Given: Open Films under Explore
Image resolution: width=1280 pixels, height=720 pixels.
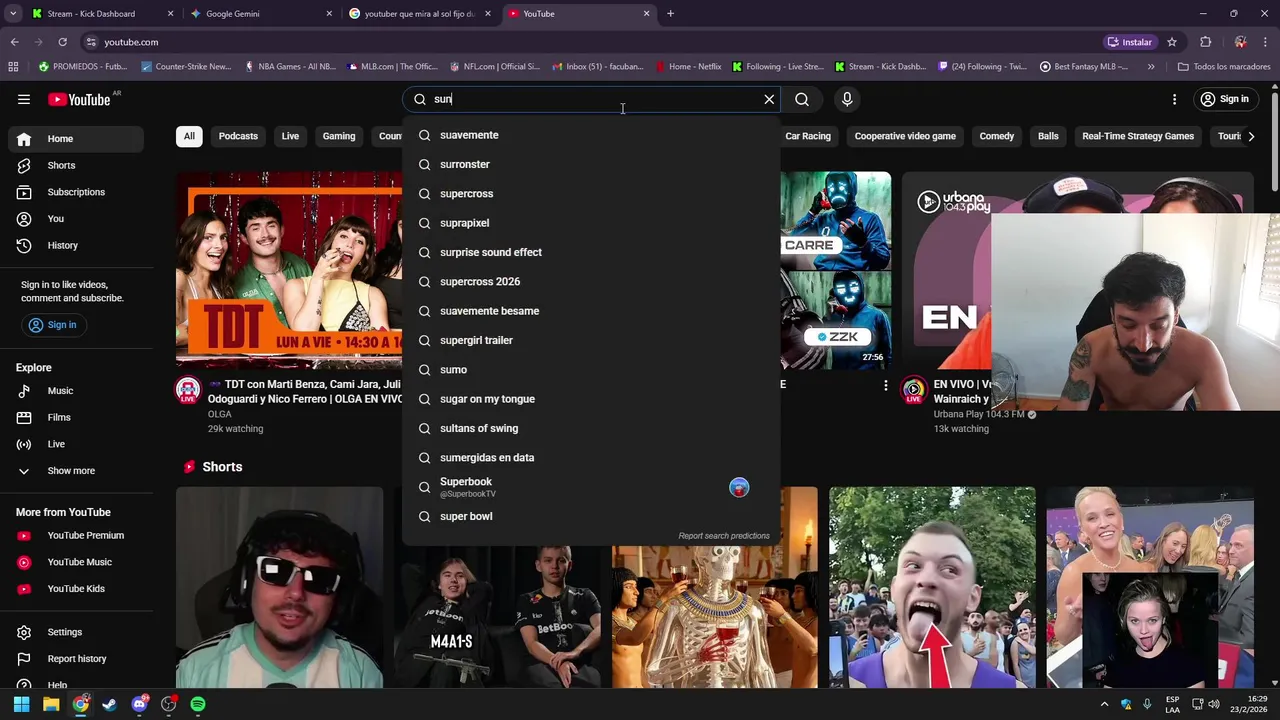Looking at the screenshot, I should (x=77, y=417).
